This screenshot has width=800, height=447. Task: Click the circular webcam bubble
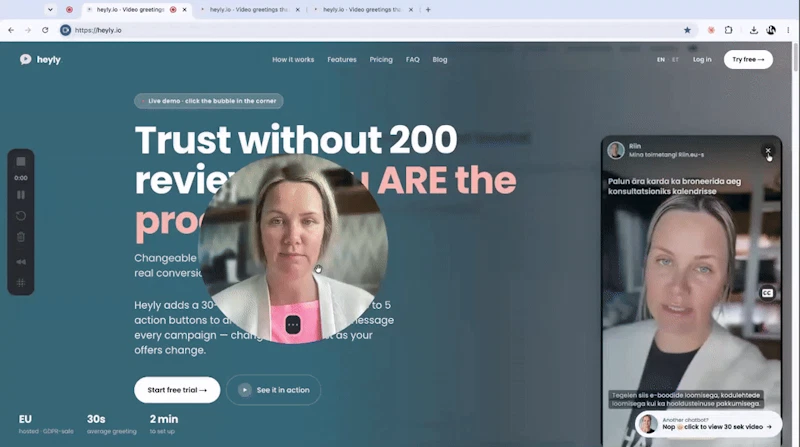click(x=293, y=249)
